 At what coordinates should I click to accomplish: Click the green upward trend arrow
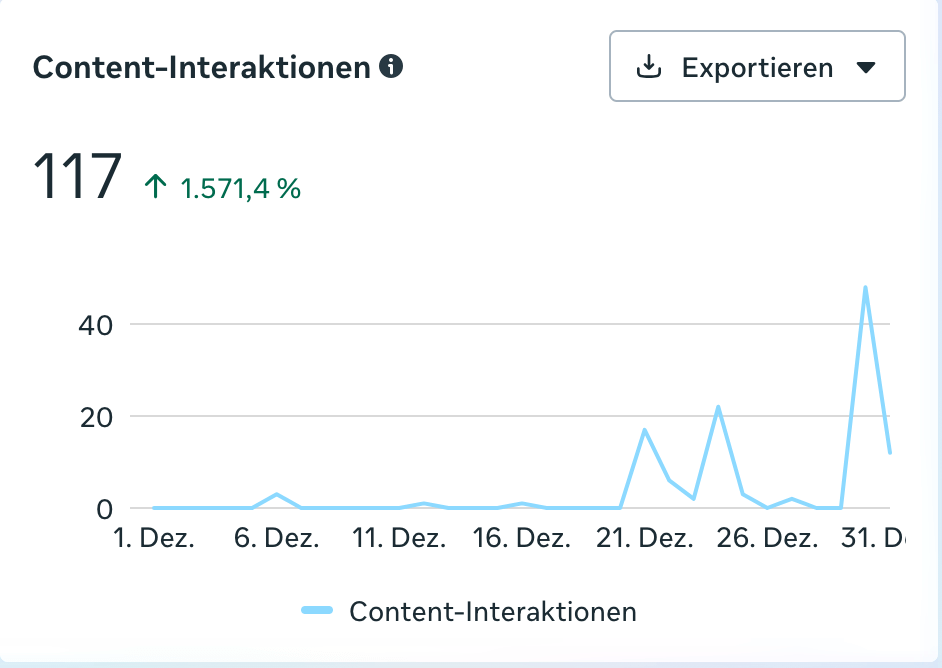156,187
